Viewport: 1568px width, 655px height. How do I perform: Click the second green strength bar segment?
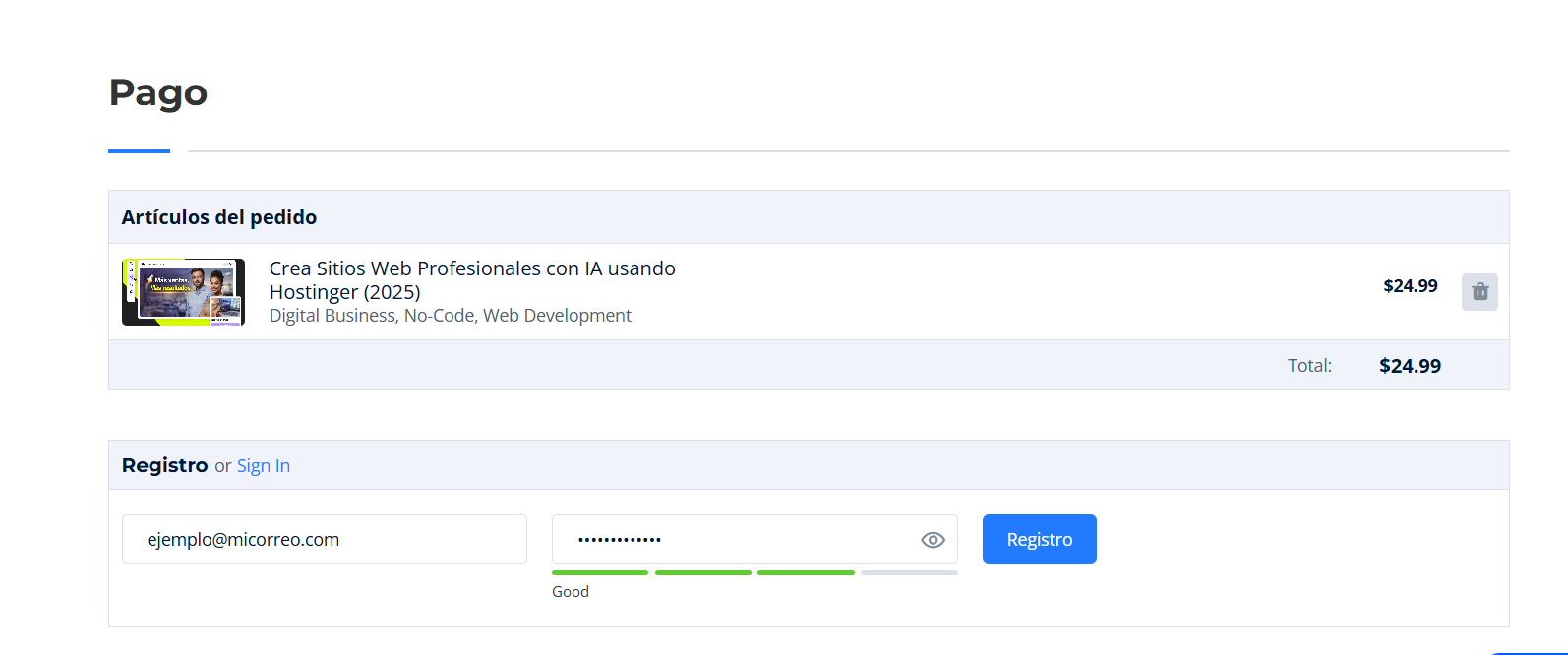[702, 572]
